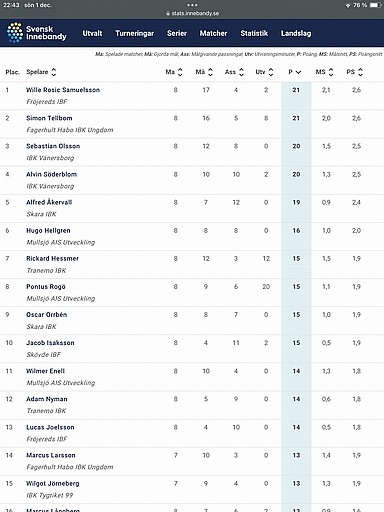Image resolution: width=384 pixels, height=512 pixels.
Task: Open player Simon Tellbom's profile
Action: point(49,118)
